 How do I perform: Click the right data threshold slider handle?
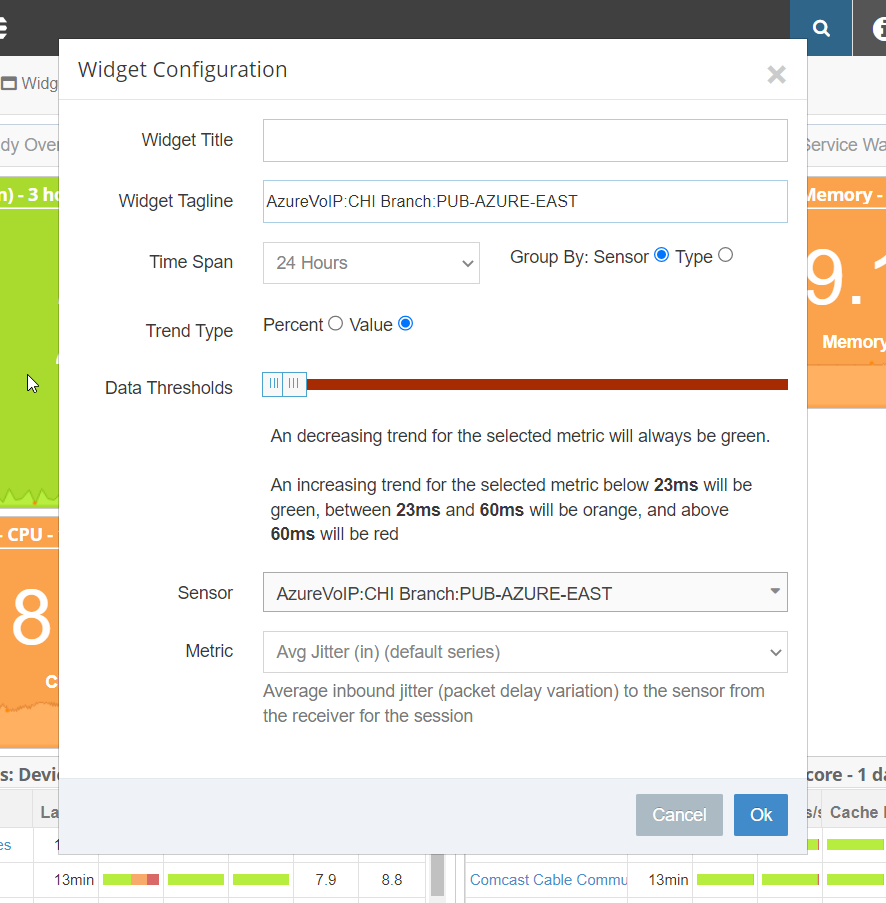coord(294,384)
